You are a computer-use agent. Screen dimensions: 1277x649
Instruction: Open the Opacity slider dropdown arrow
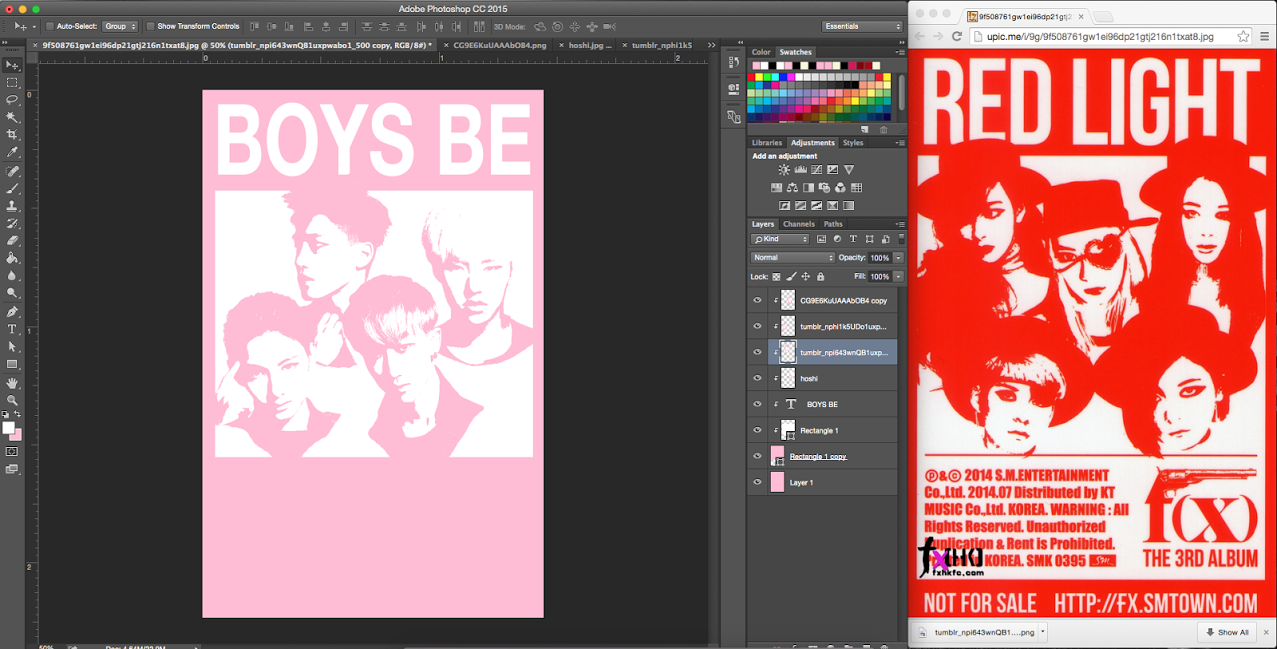pos(898,258)
